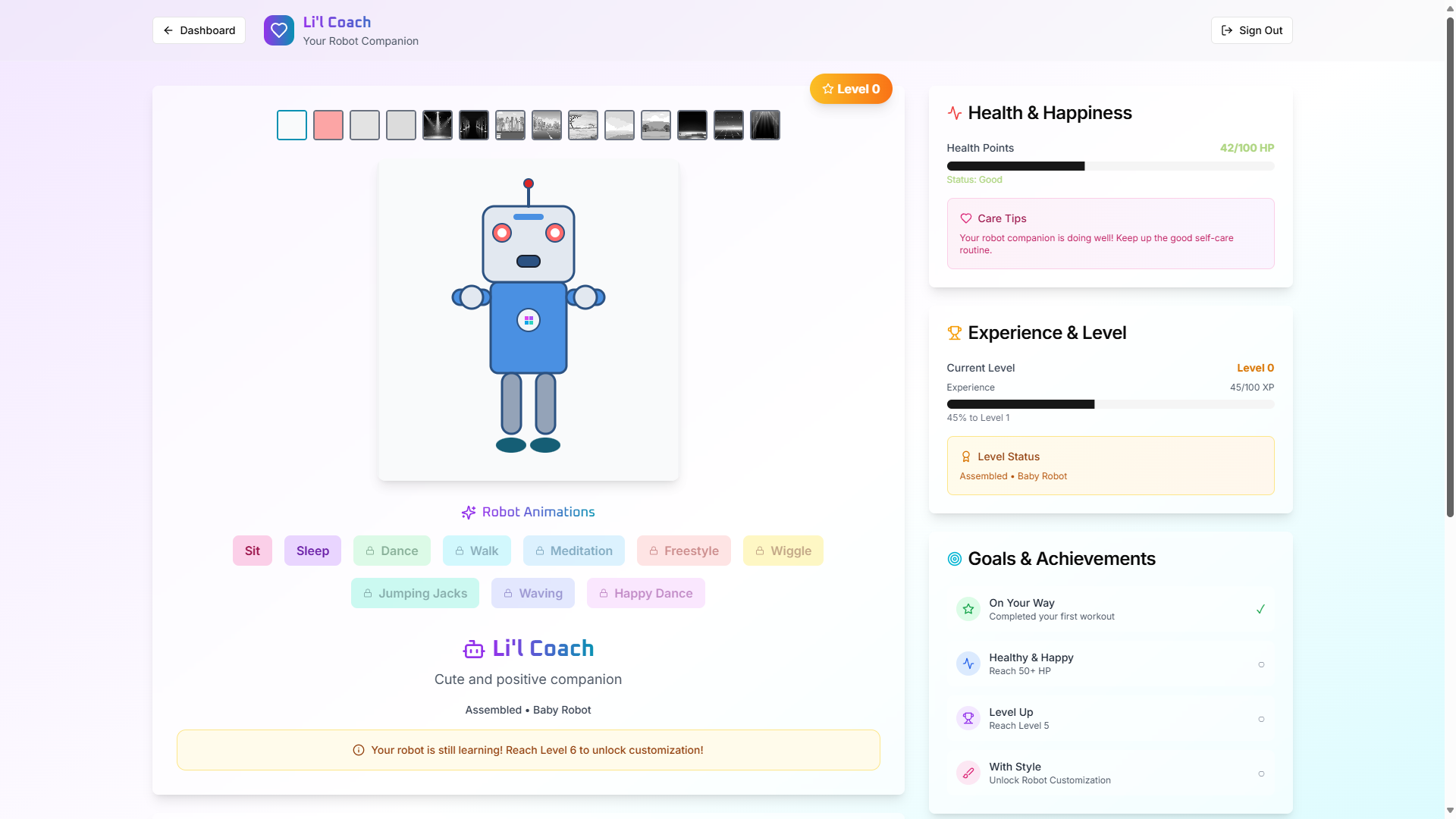Click the locked Dance animation button

tap(391, 551)
